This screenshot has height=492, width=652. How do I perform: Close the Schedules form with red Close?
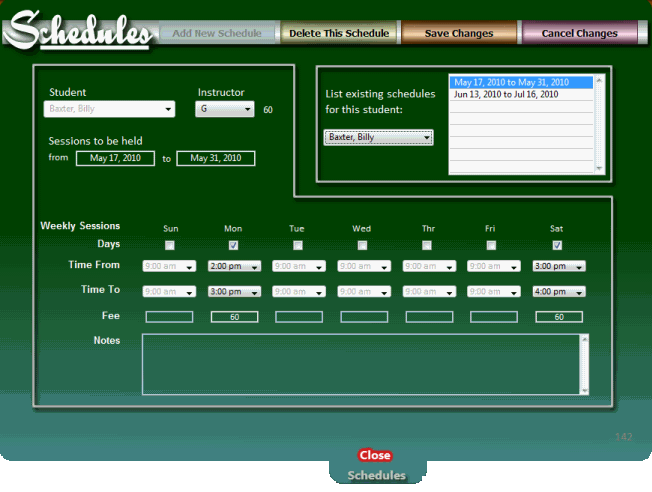[375, 455]
